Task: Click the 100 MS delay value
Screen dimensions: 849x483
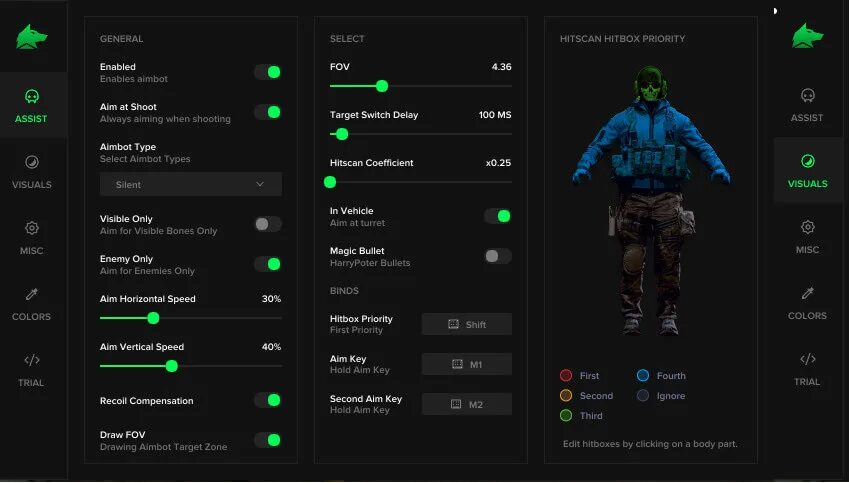Action: click(495, 115)
